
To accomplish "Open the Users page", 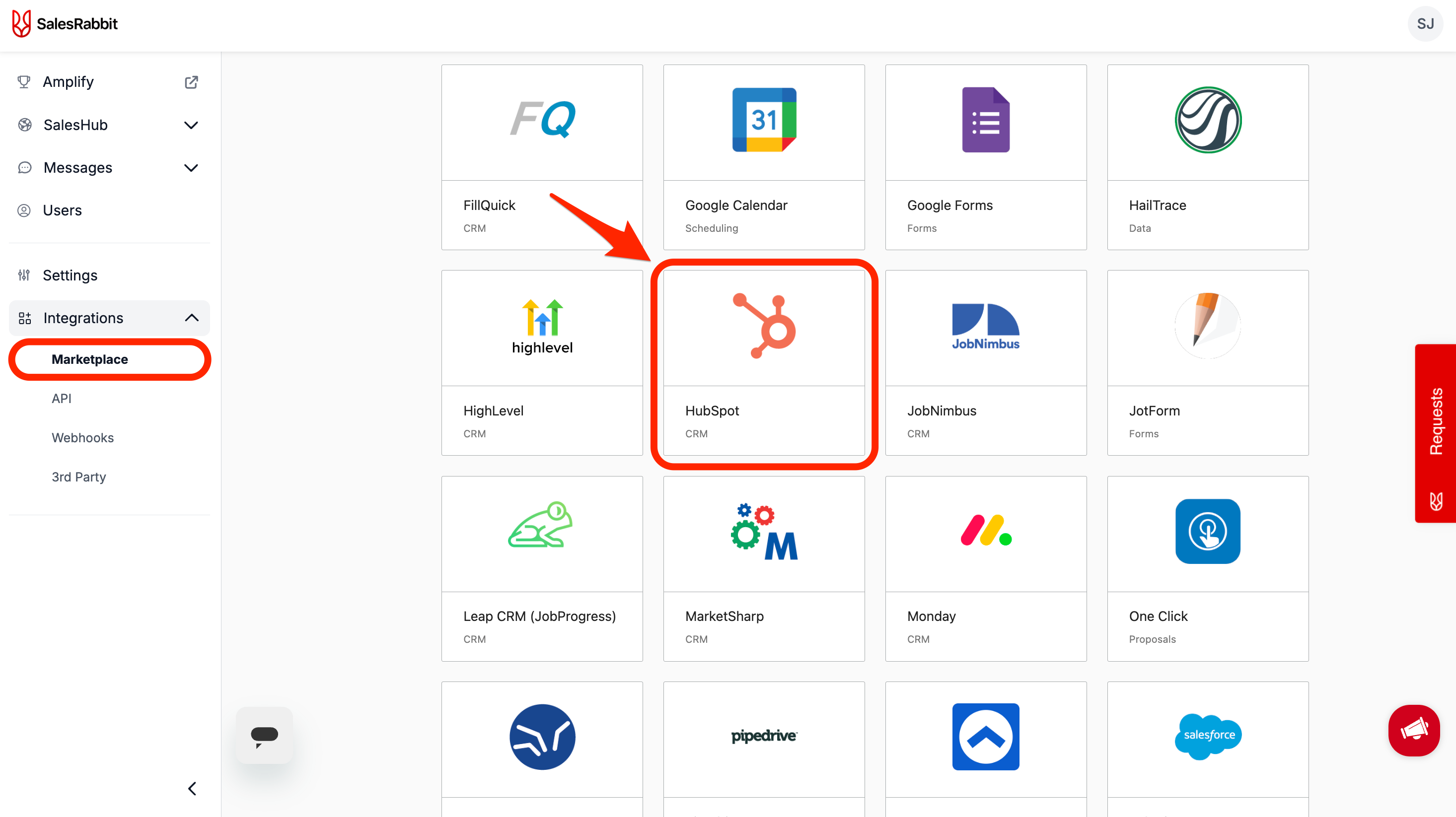I will (x=62, y=210).
